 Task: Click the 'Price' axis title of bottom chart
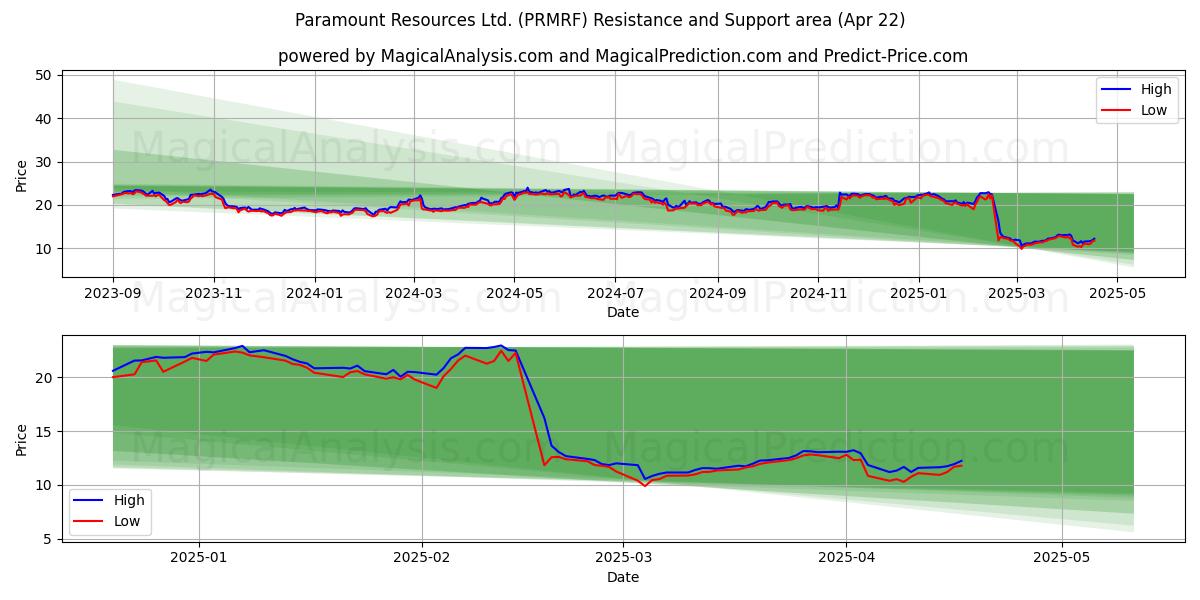pyautogui.click(x=22, y=438)
